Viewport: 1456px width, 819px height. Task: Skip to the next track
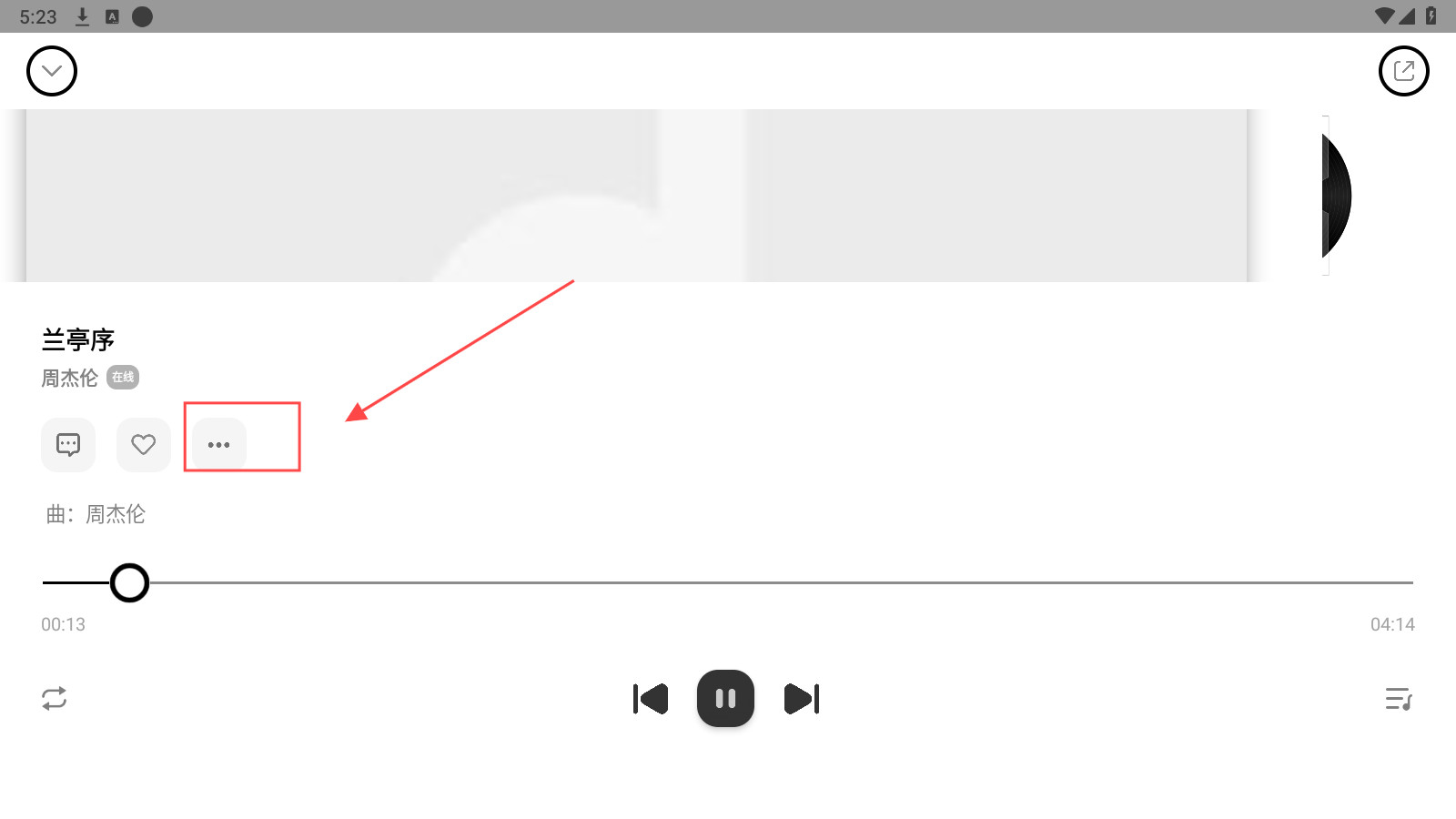[802, 699]
